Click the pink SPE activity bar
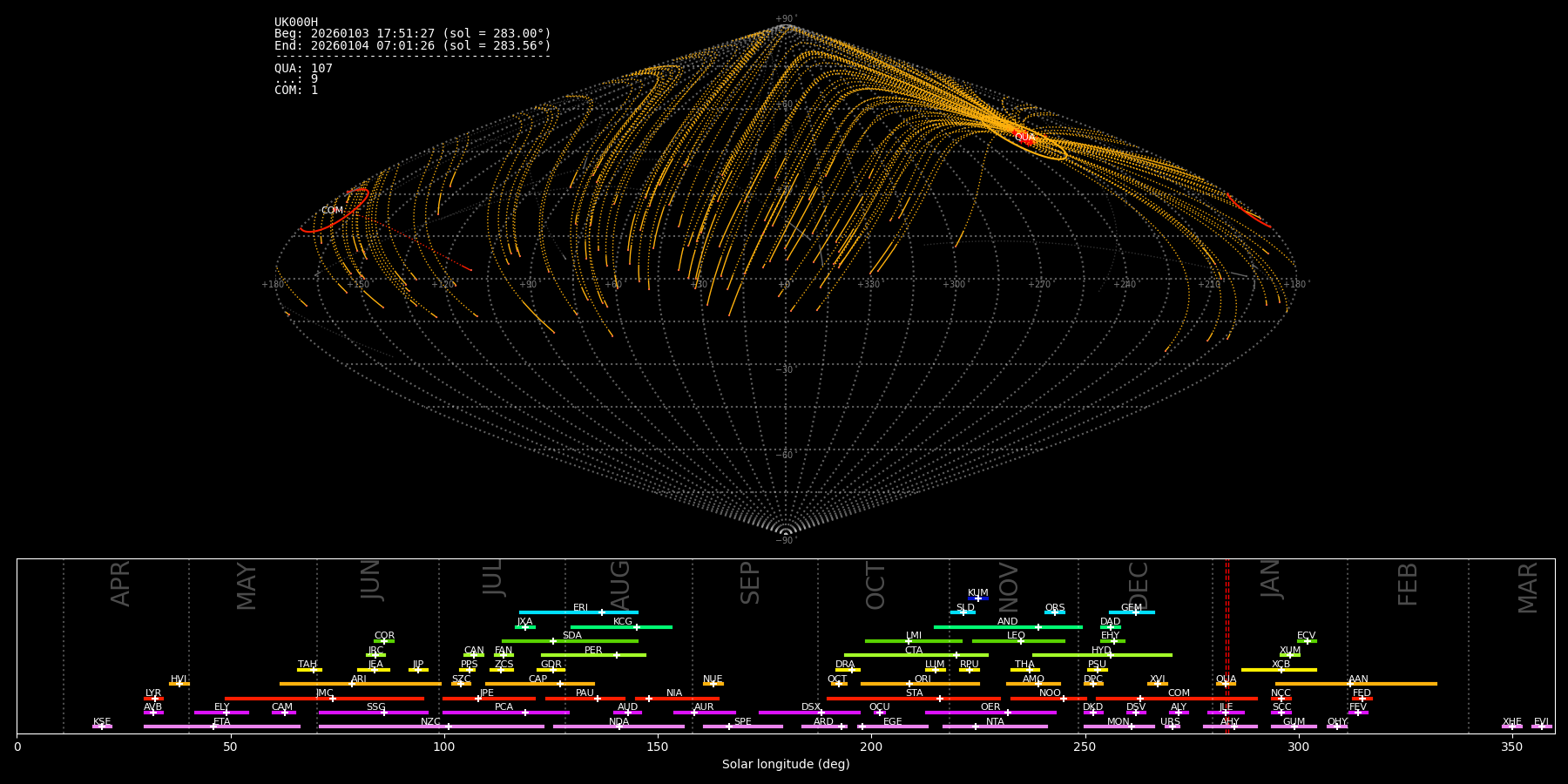The width and height of the screenshot is (1568, 784). click(x=743, y=727)
